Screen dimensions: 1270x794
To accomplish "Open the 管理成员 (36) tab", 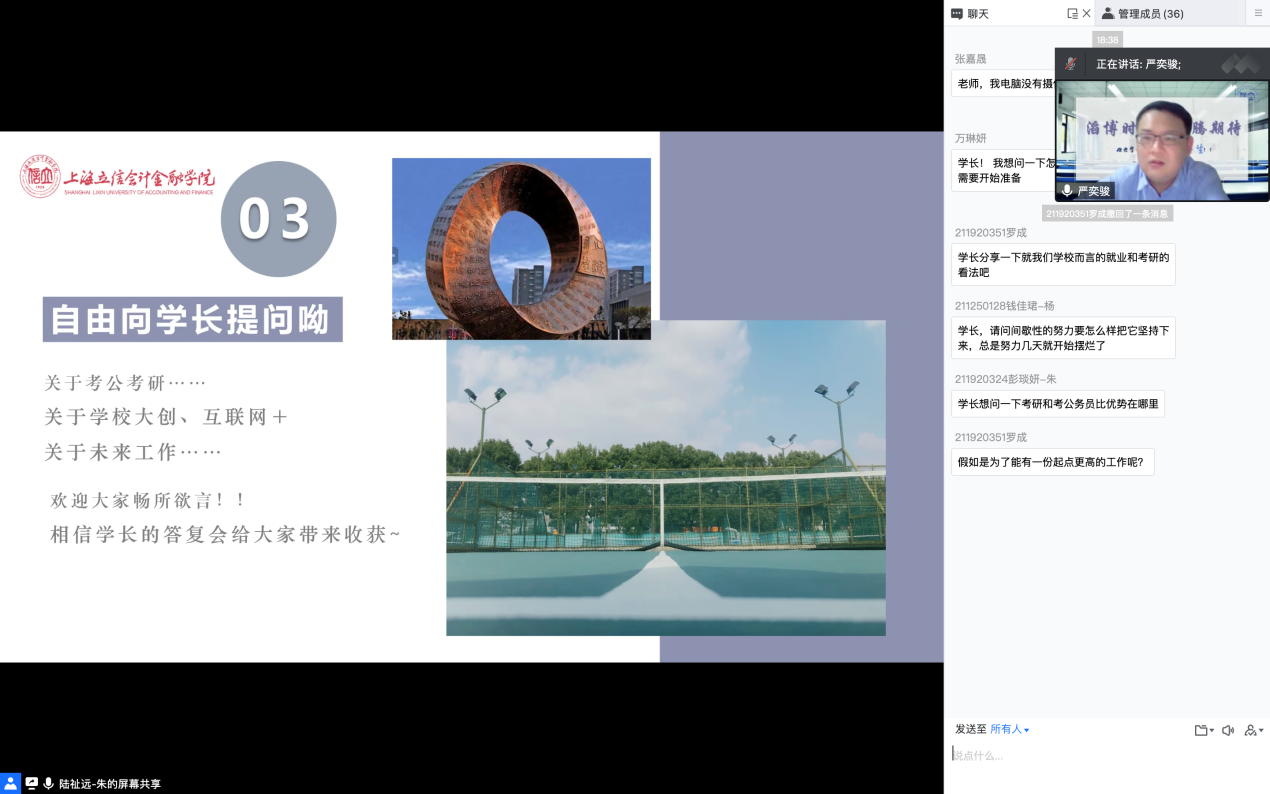I will click(1142, 13).
